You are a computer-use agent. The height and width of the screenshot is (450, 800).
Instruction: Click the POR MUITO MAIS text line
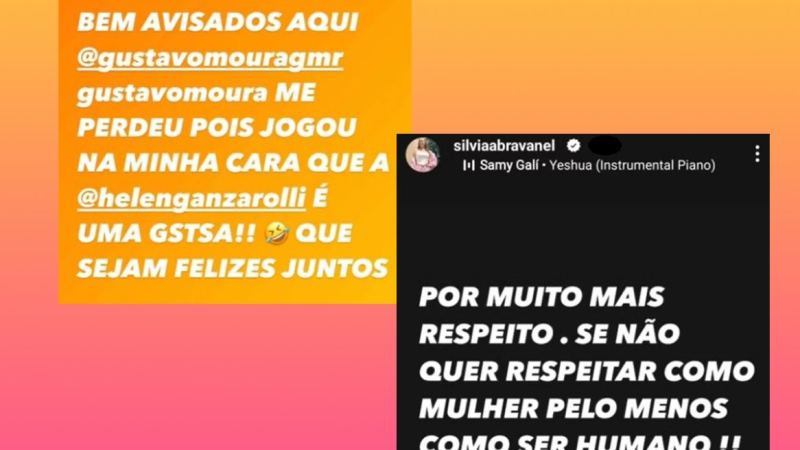pos(542,297)
